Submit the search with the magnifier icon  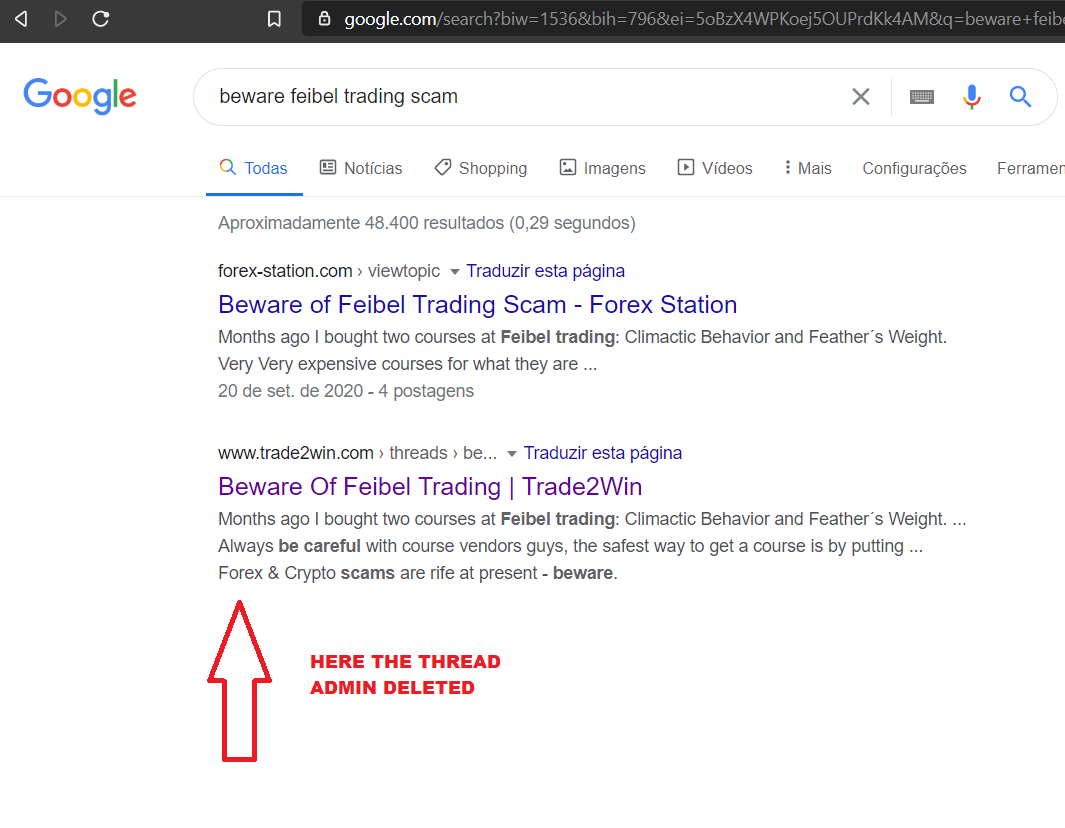point(1019,96)
